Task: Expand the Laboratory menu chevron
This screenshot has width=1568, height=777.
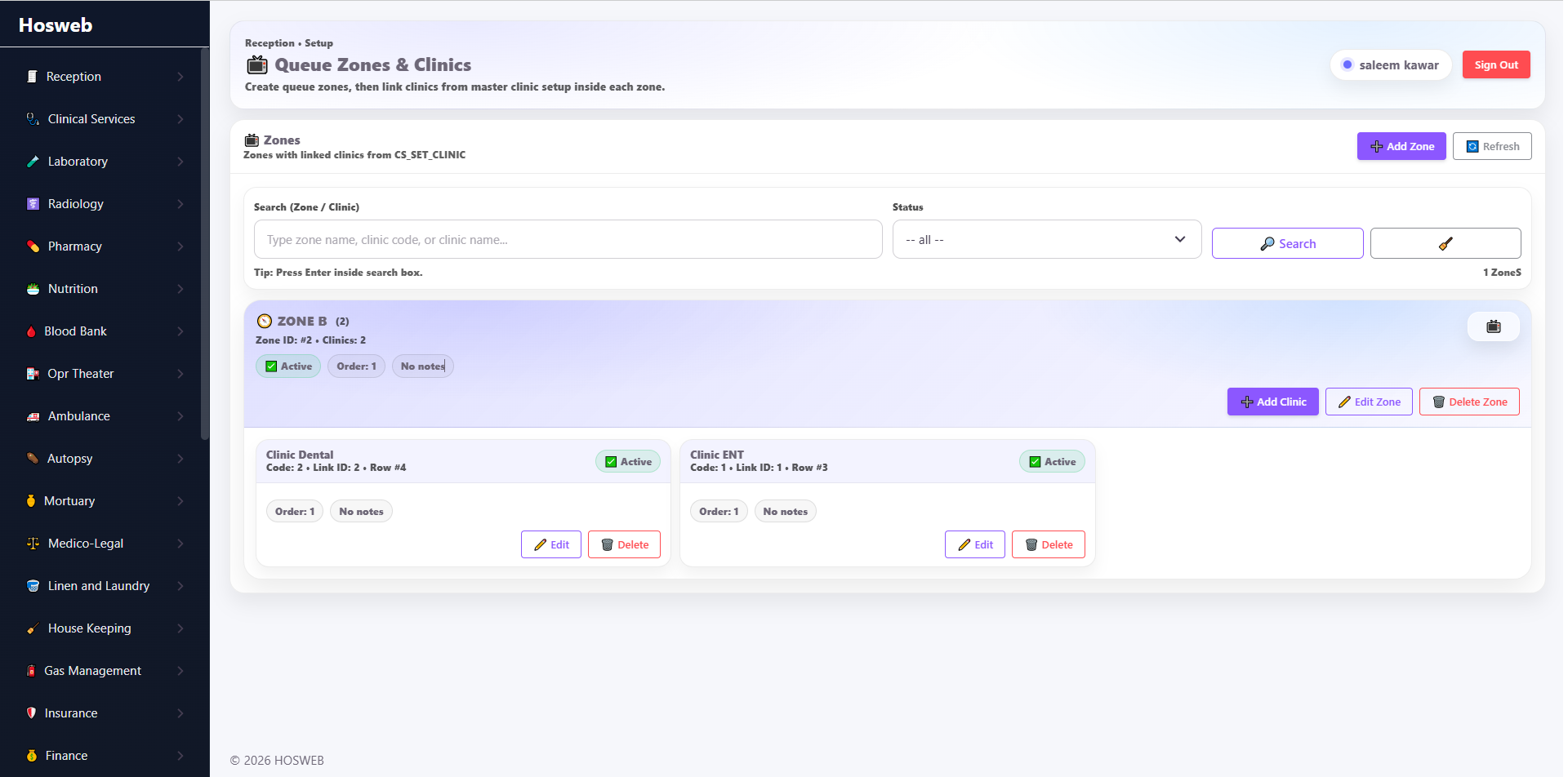Action: pyautogui.click(x=180, y=162)
